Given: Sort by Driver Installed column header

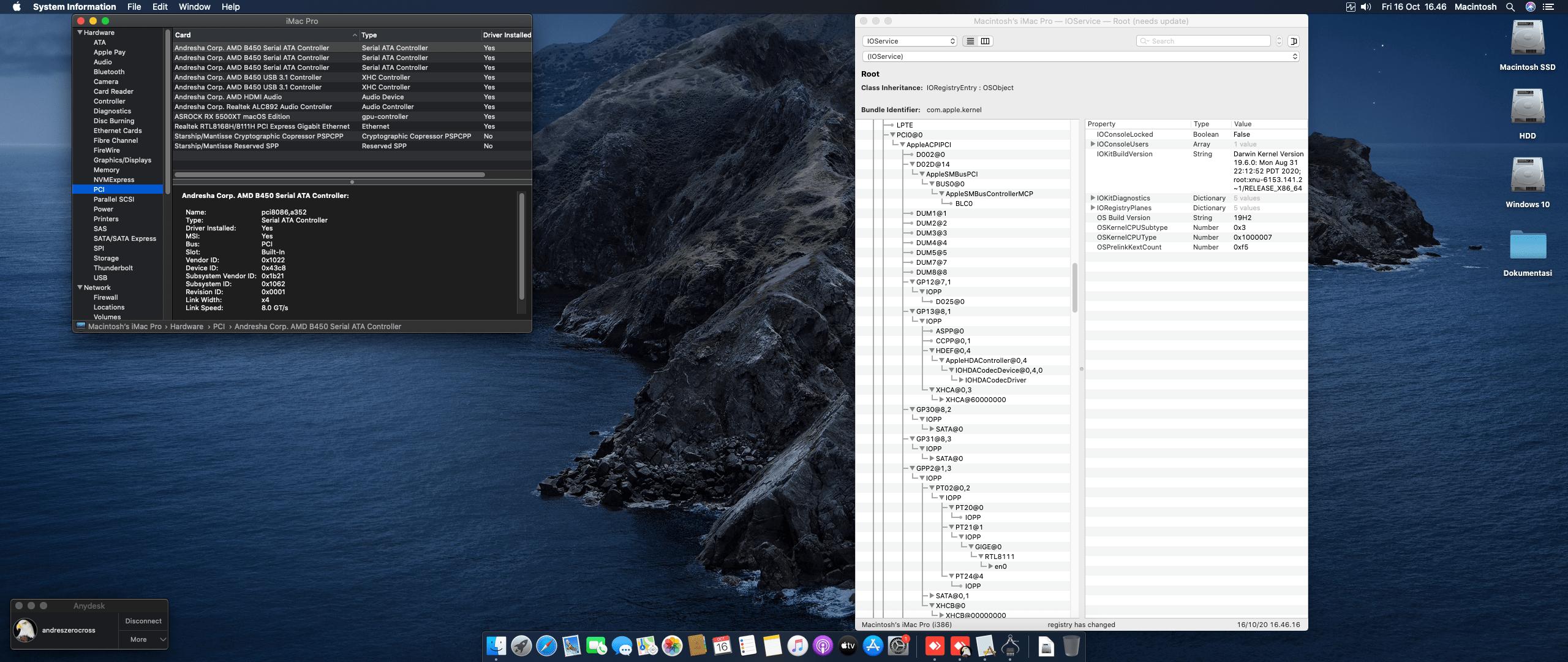Looking at the screenshot, I should tap(507, 35).
